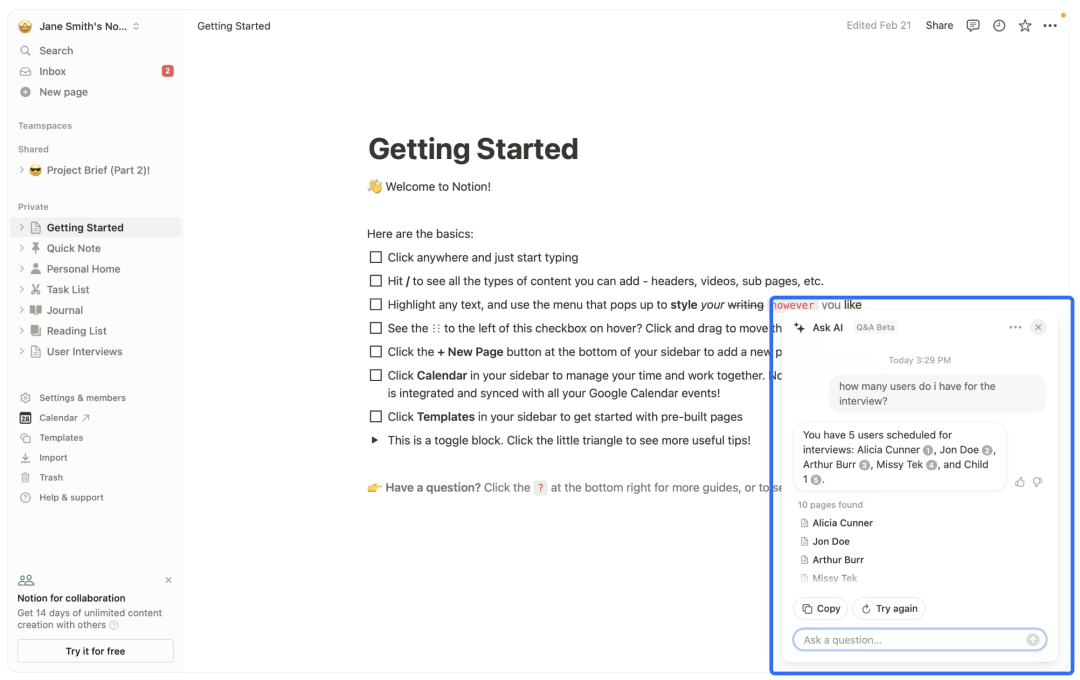Image resolution: width=1080 pixels, height=680 pixels.
Task: Give thumbs down to AI answer
Action: click(1037, 482)
